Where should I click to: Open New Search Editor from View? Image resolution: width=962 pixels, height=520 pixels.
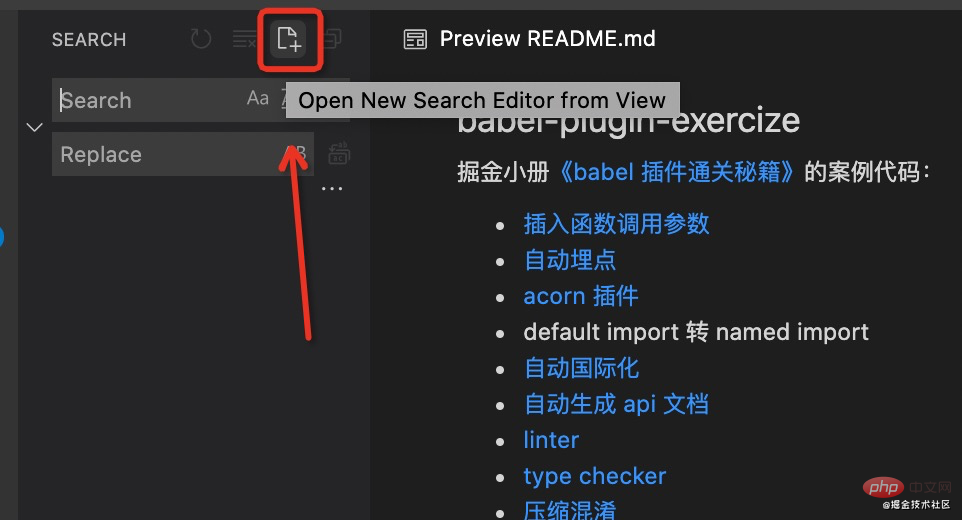(x=289, y=39)
